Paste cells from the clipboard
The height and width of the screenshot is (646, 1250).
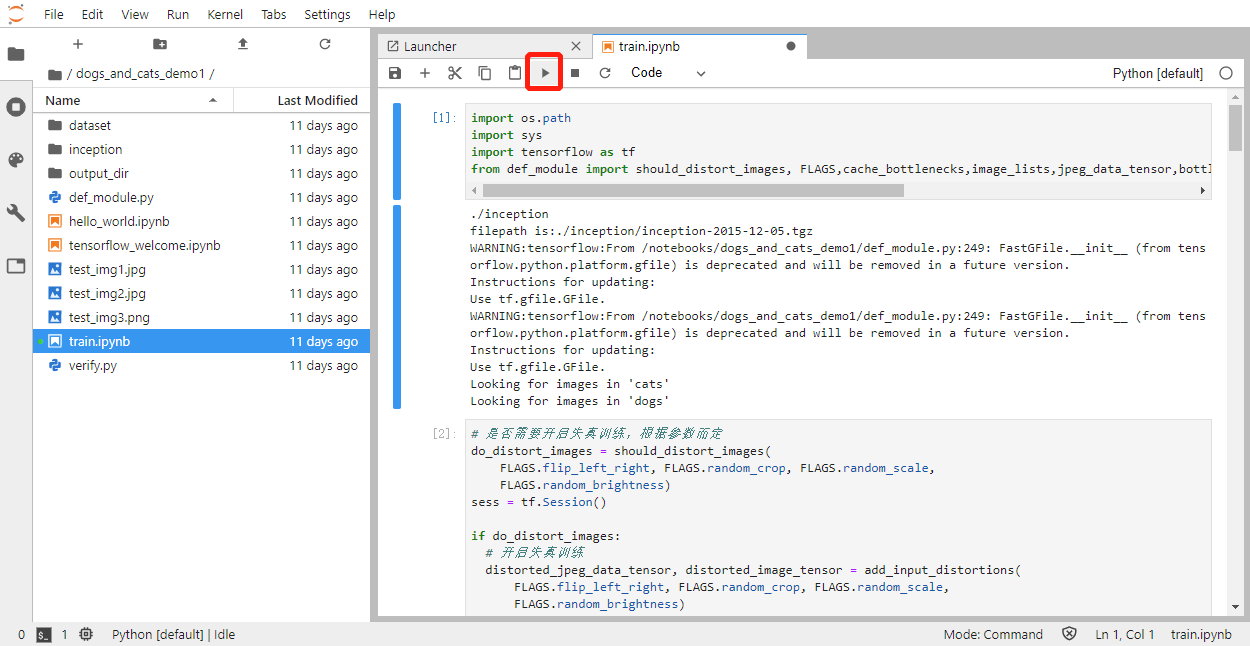[x=514, y=72]
